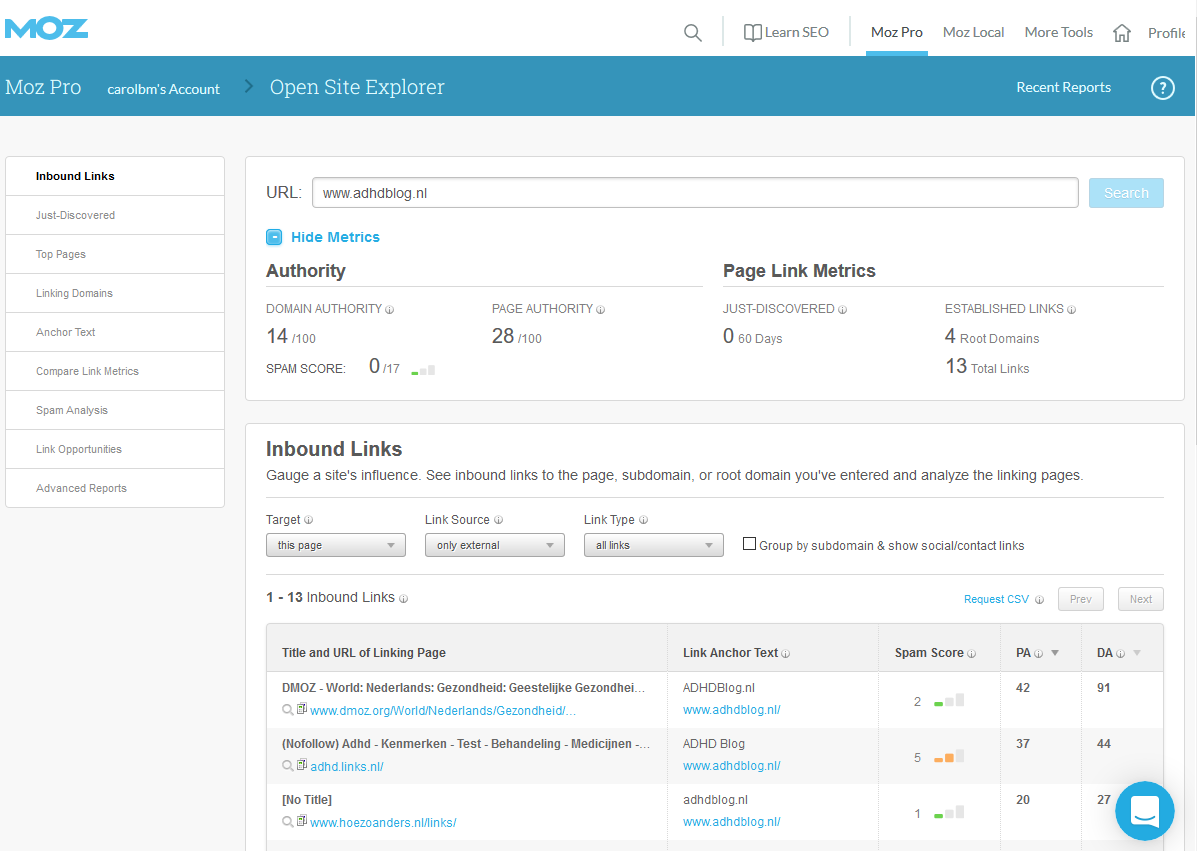Click the Link Type info icon
Screen dimensions: 1197x851
[x=644, y=520]
